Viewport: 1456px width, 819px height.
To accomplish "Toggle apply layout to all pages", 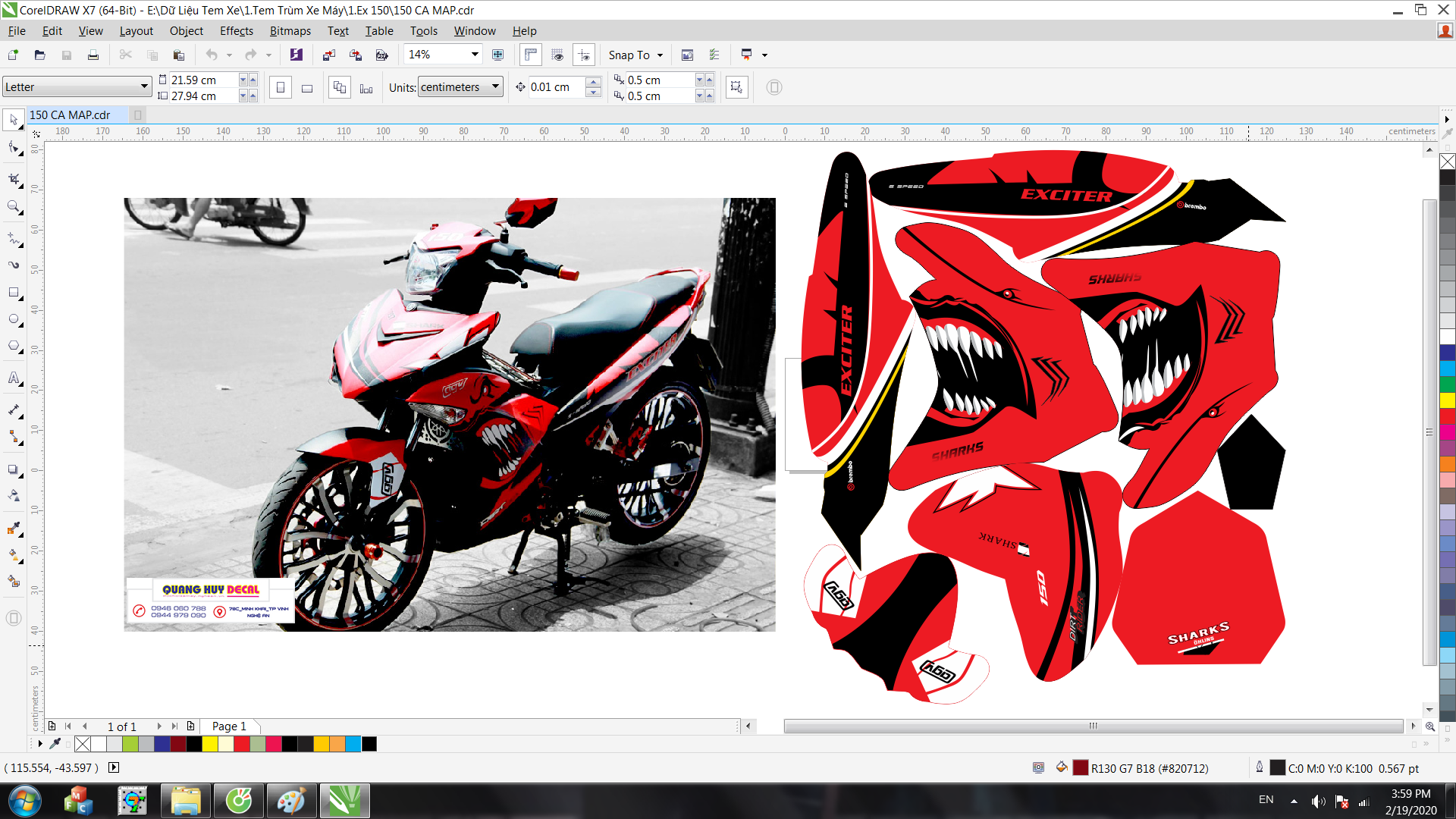I will 340,87.
